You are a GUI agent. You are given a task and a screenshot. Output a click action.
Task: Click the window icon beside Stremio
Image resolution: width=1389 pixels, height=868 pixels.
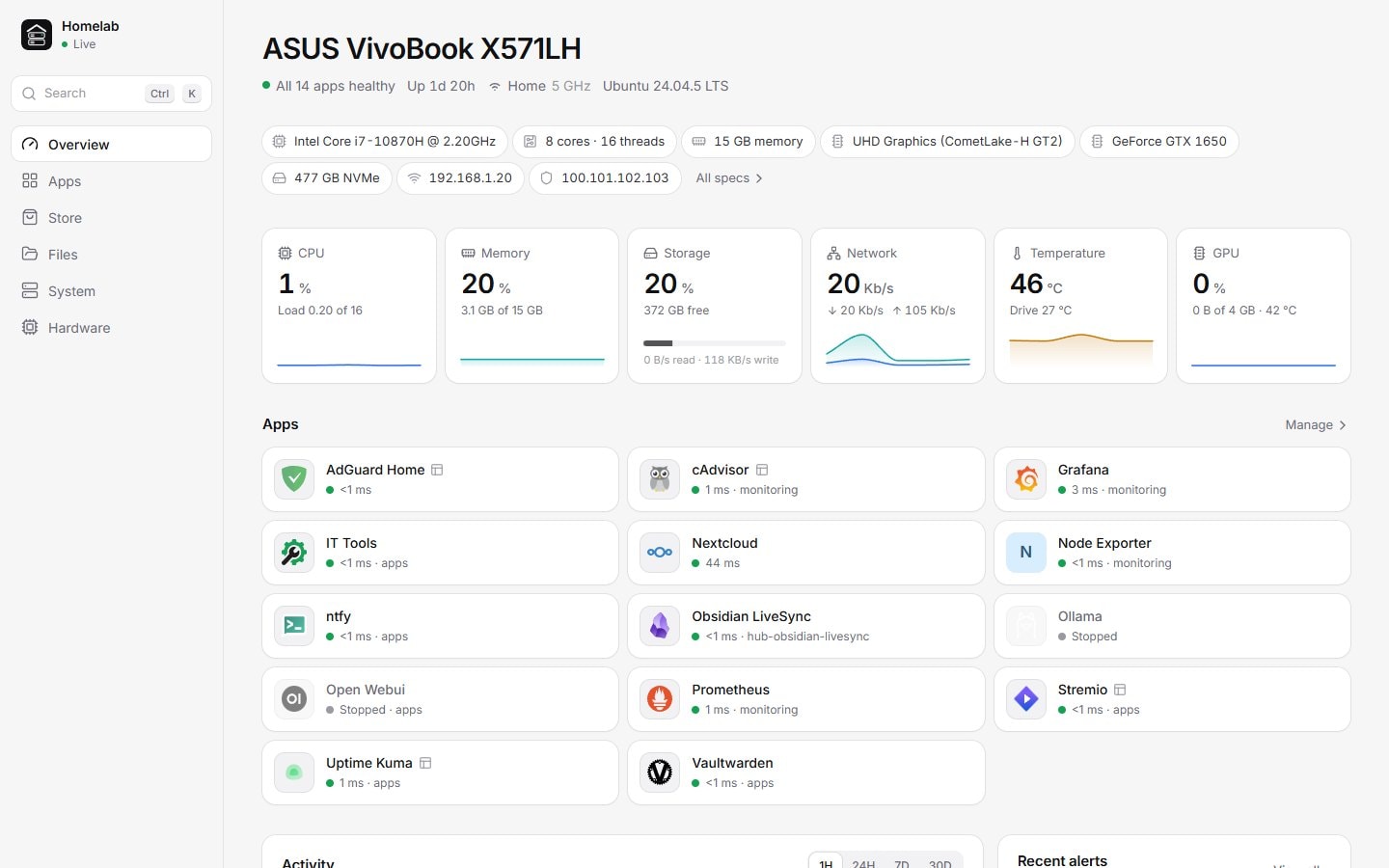(x=1120, y=690)
